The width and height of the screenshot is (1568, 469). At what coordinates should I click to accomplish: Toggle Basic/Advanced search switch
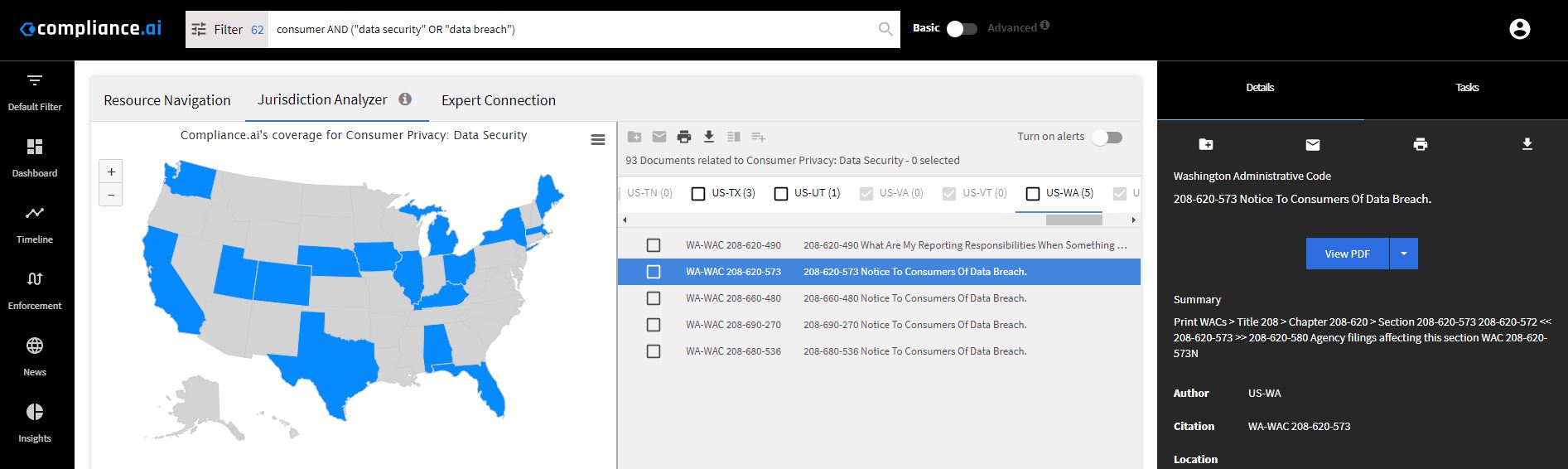coord(962,29)
